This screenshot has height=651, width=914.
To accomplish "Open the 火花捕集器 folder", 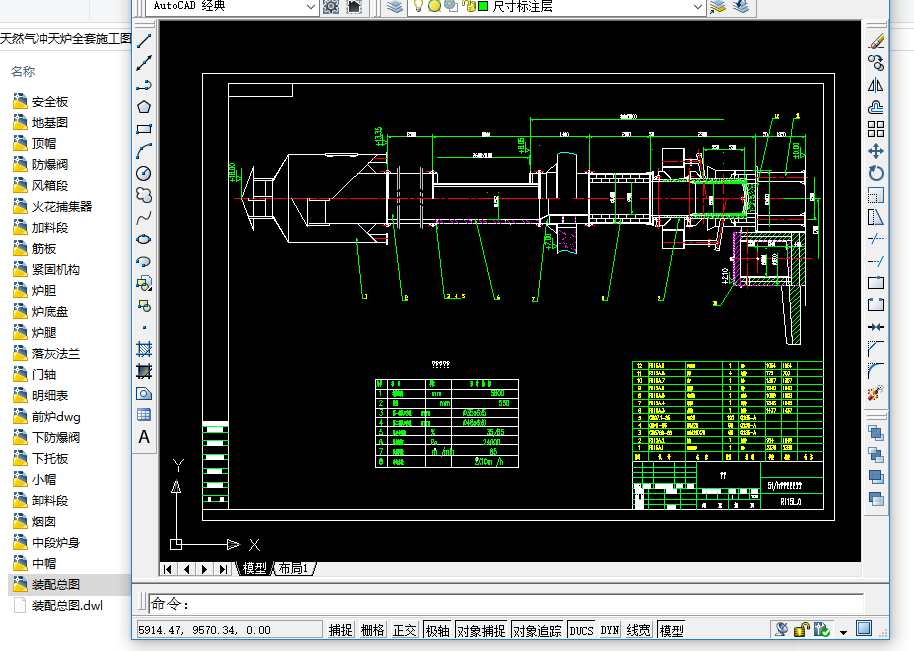I will click(x=62, y=206).
